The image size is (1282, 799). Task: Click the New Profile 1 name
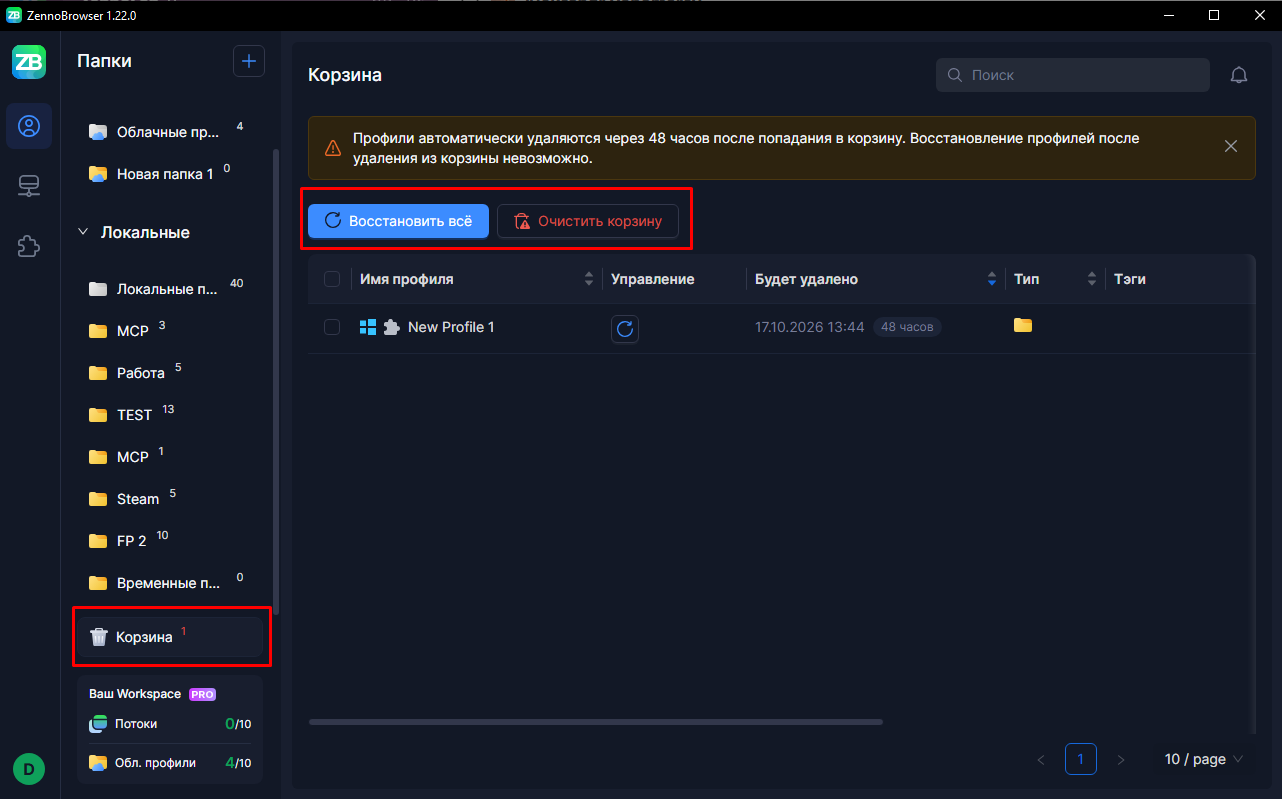tap(451, 327)
